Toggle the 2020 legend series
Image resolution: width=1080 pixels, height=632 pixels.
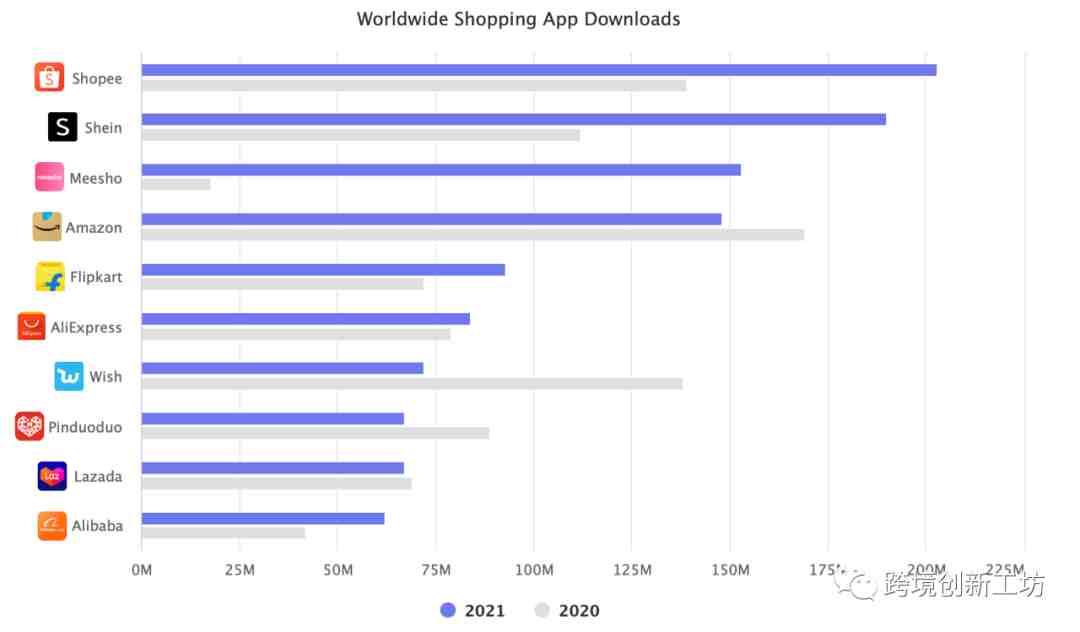[x=566, y=610]
